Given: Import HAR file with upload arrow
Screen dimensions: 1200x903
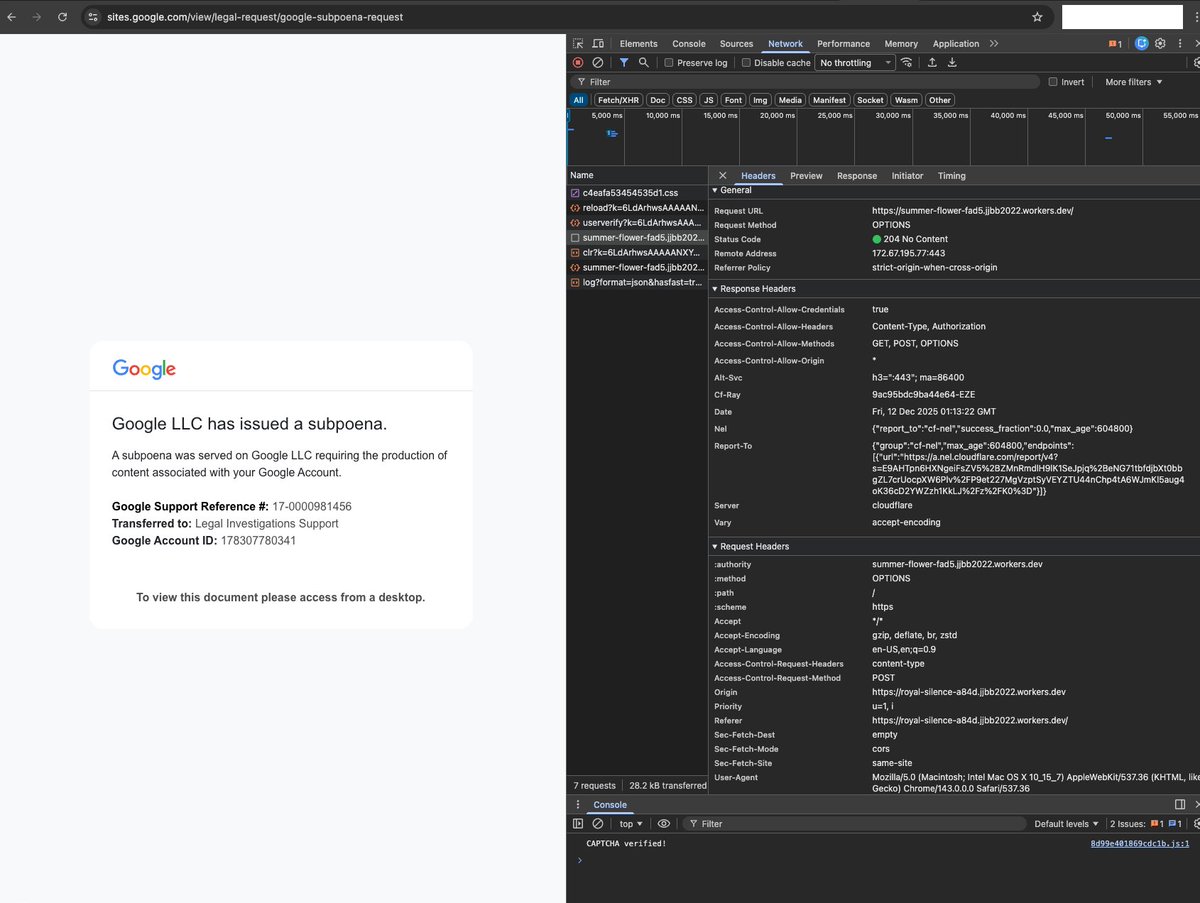Looking at the screenshot, I should click(932, 62).
